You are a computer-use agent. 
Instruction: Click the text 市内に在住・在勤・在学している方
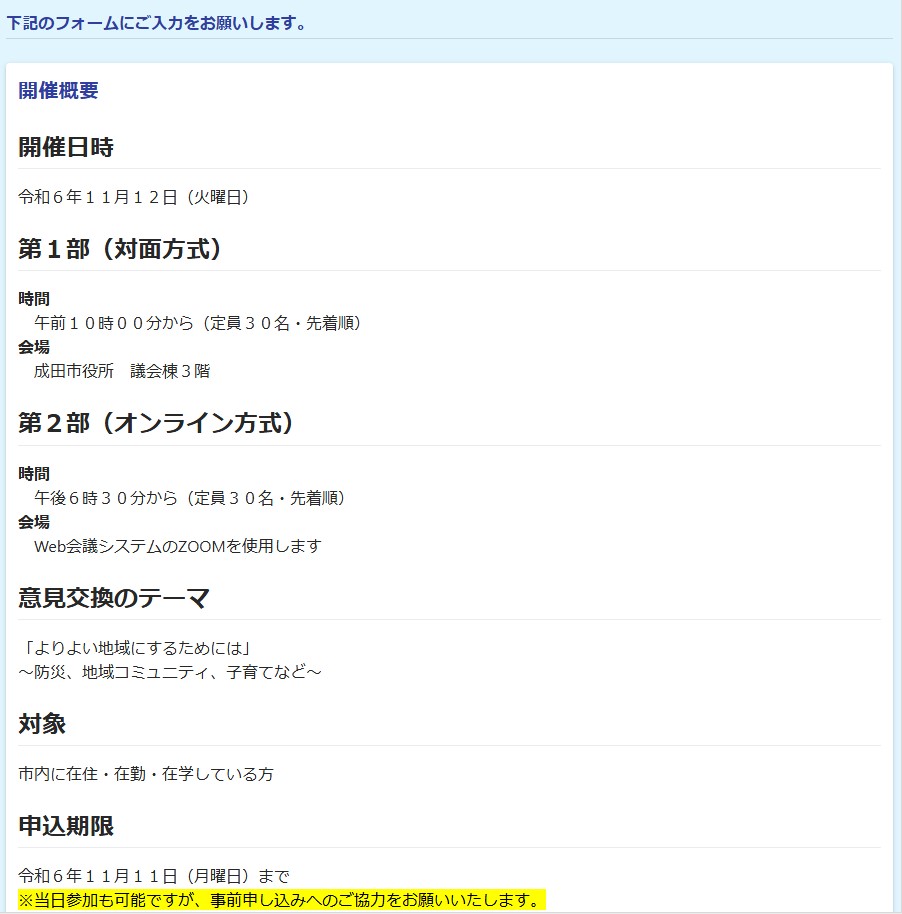coord(146,774)
